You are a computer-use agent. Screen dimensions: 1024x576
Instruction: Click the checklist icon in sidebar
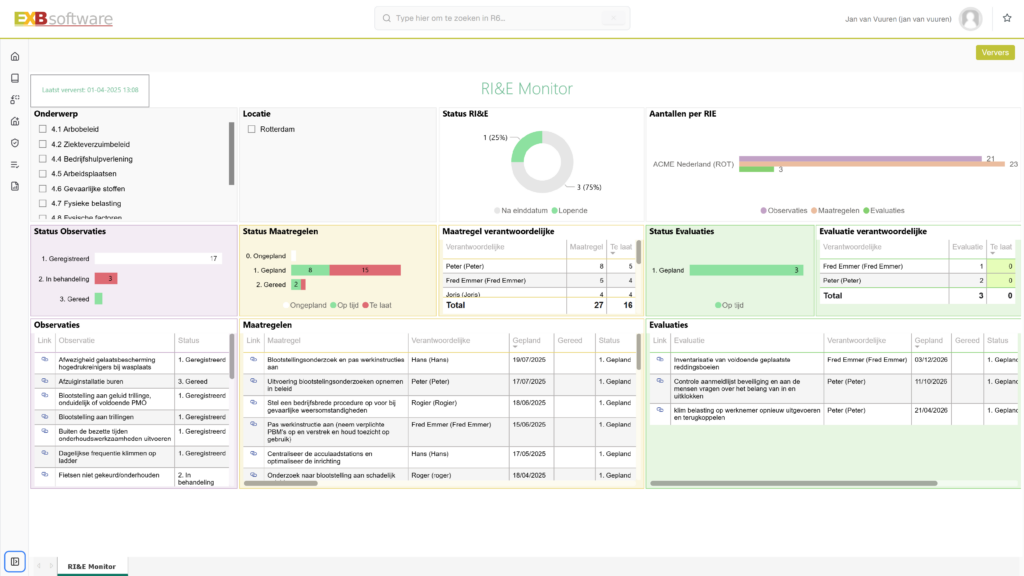coord(15,165)
